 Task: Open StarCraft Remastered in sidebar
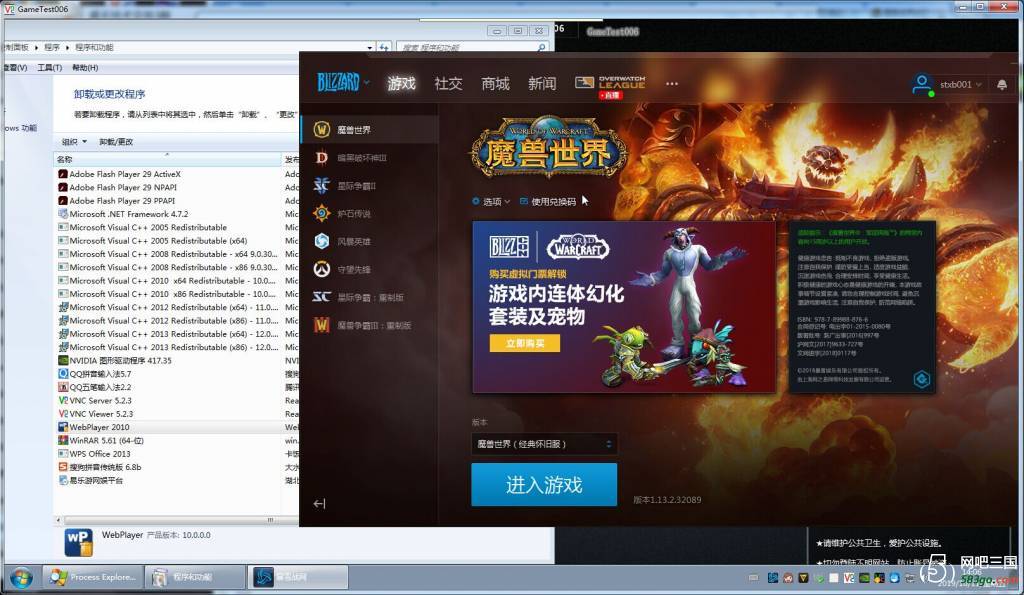coord(322,297)
